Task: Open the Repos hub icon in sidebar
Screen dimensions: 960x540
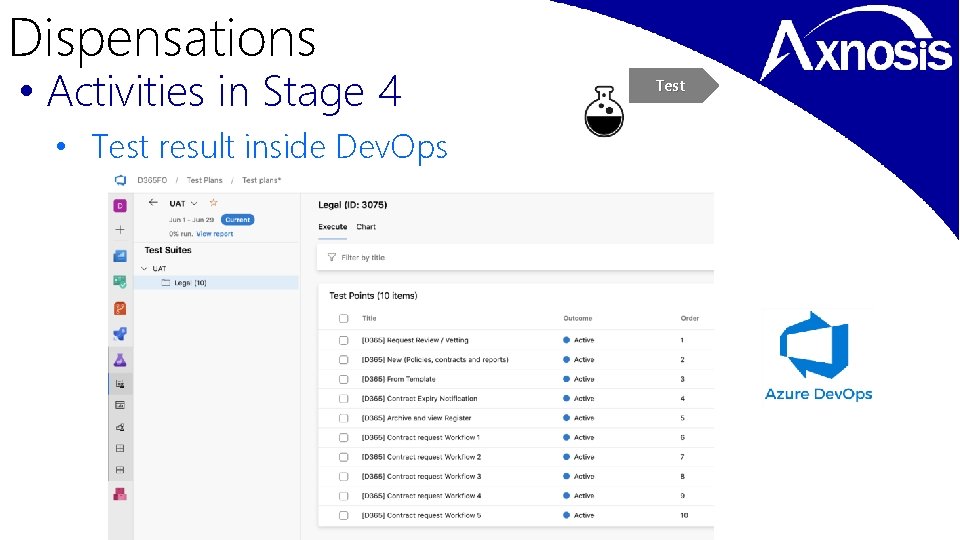Action: pyautogui.click(x=120, y=308)
